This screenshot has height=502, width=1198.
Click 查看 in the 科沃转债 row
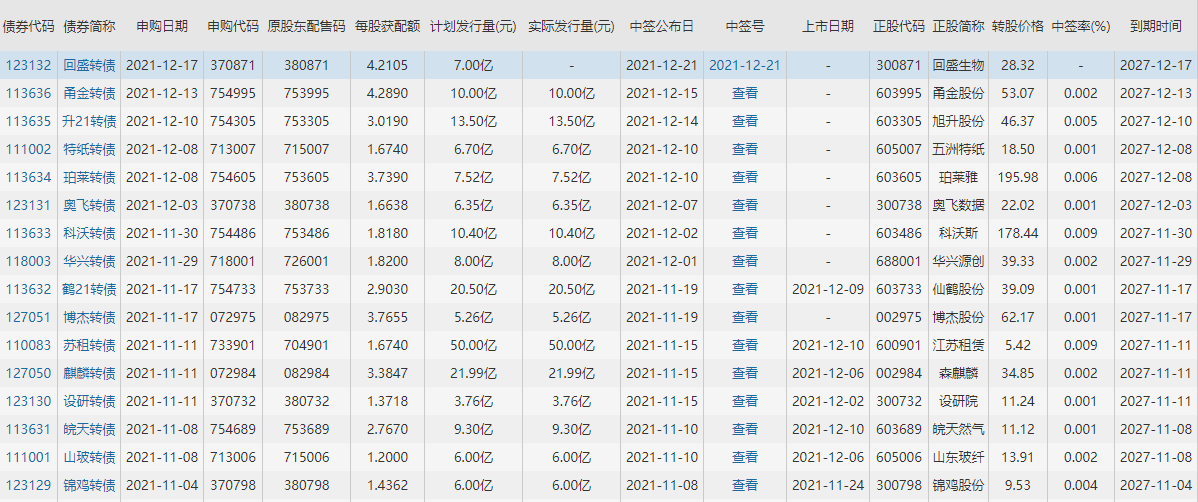745,233
